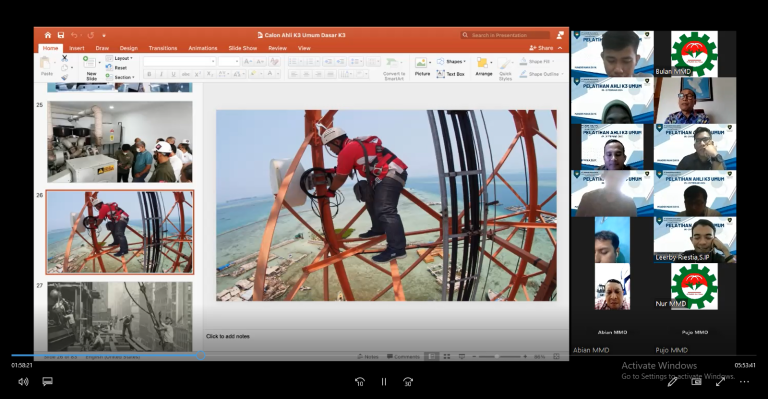The image size is (768, 399).
Task: Click the PowerPoint home icon in title bar
Action: 48,35
